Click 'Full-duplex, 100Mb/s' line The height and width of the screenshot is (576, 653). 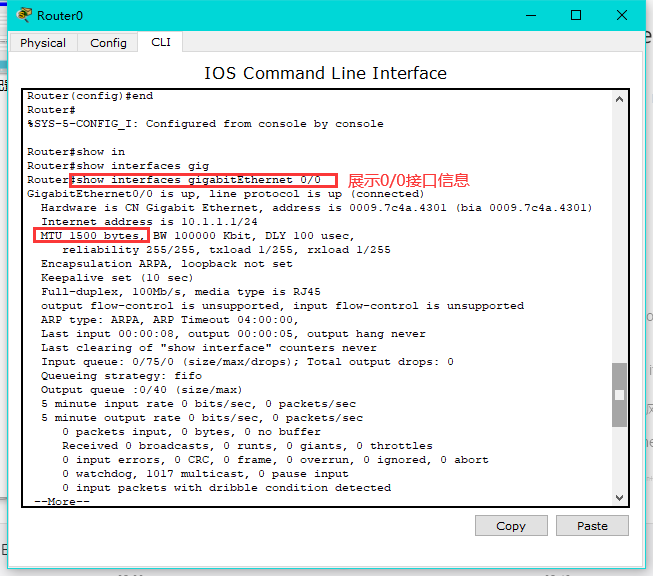click(181, 292)
